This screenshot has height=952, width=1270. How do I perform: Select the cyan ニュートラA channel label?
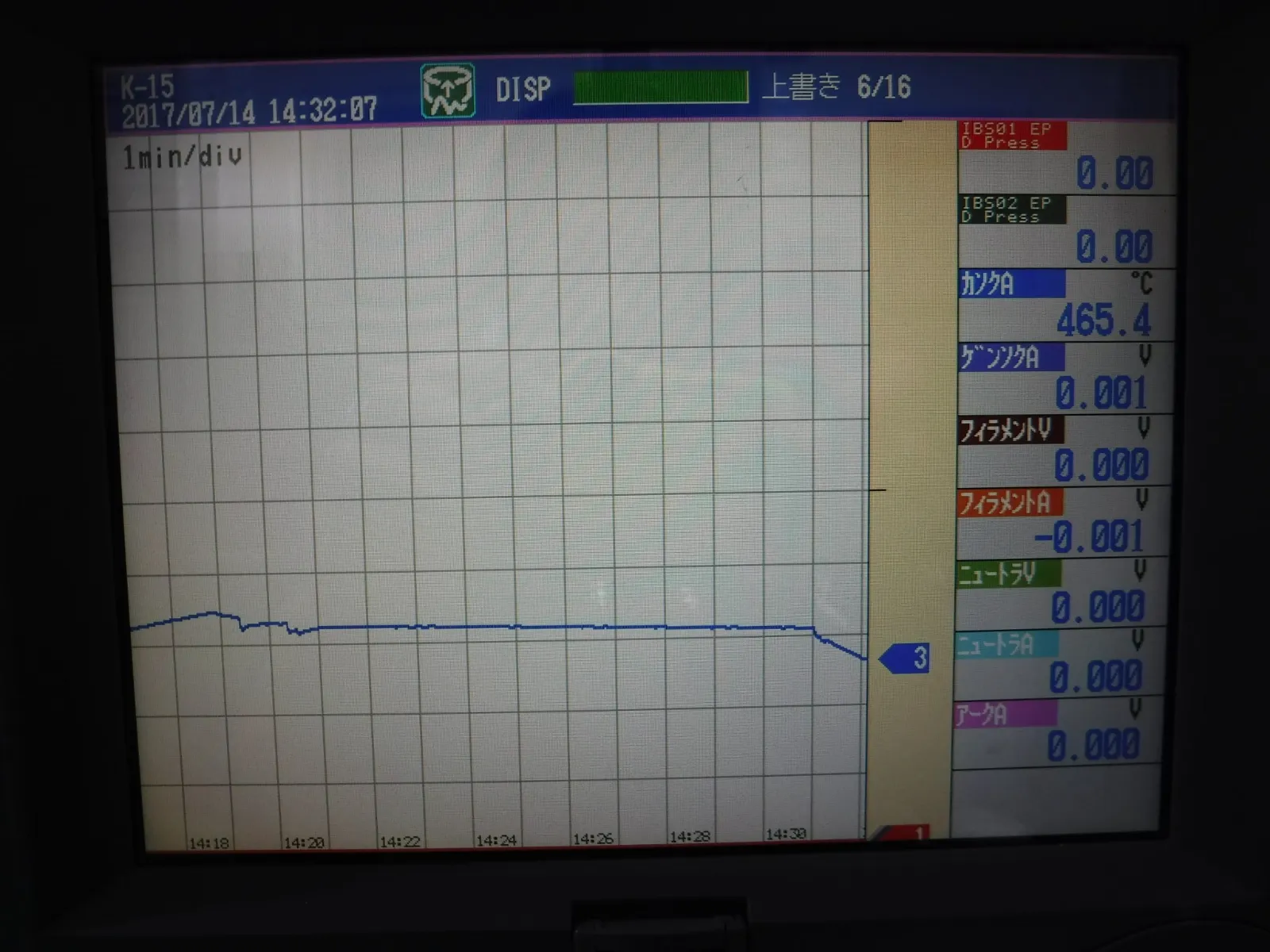[1006, 643]
